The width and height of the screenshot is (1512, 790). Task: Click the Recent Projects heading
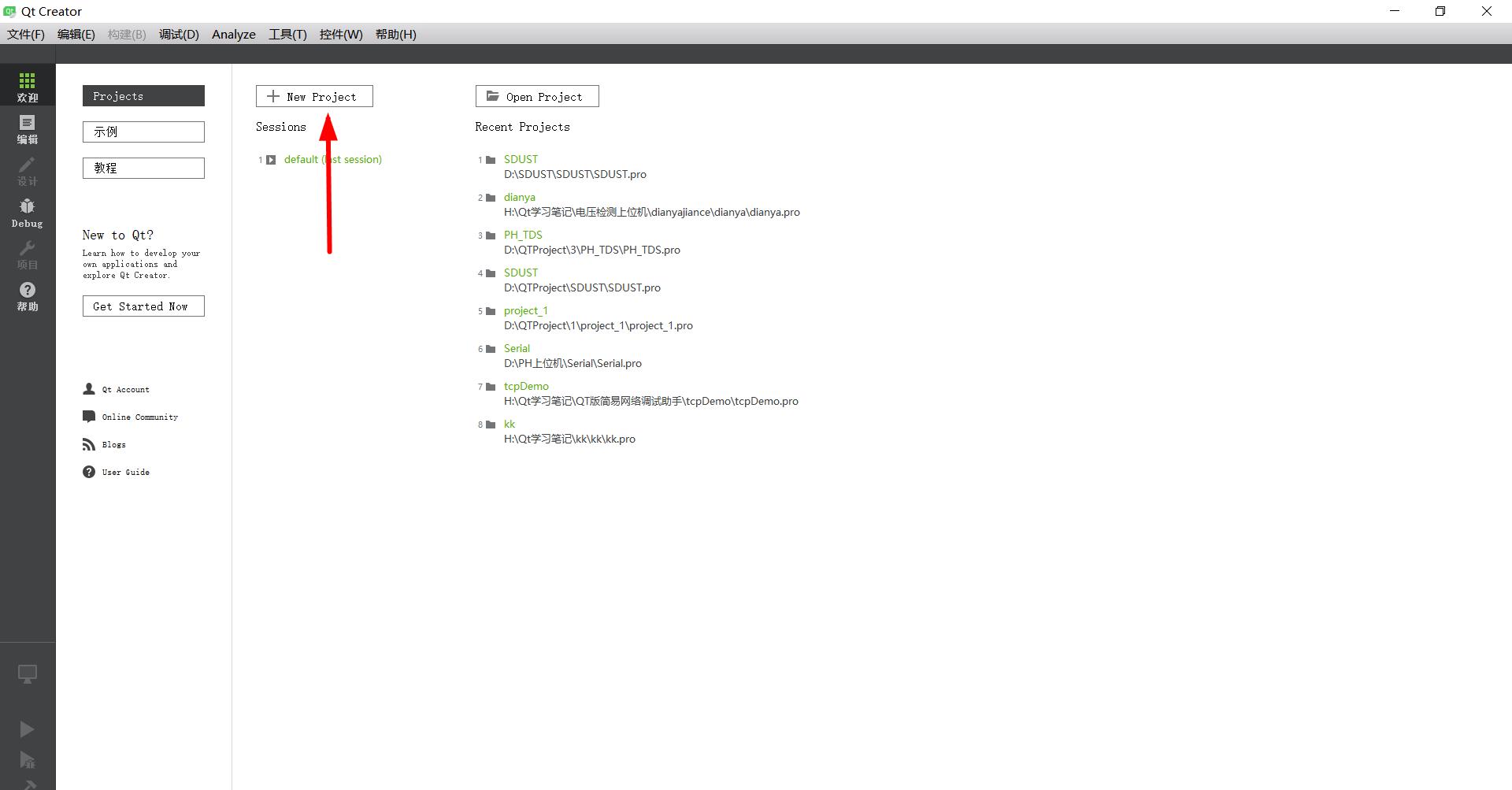(x=522, y=127)
